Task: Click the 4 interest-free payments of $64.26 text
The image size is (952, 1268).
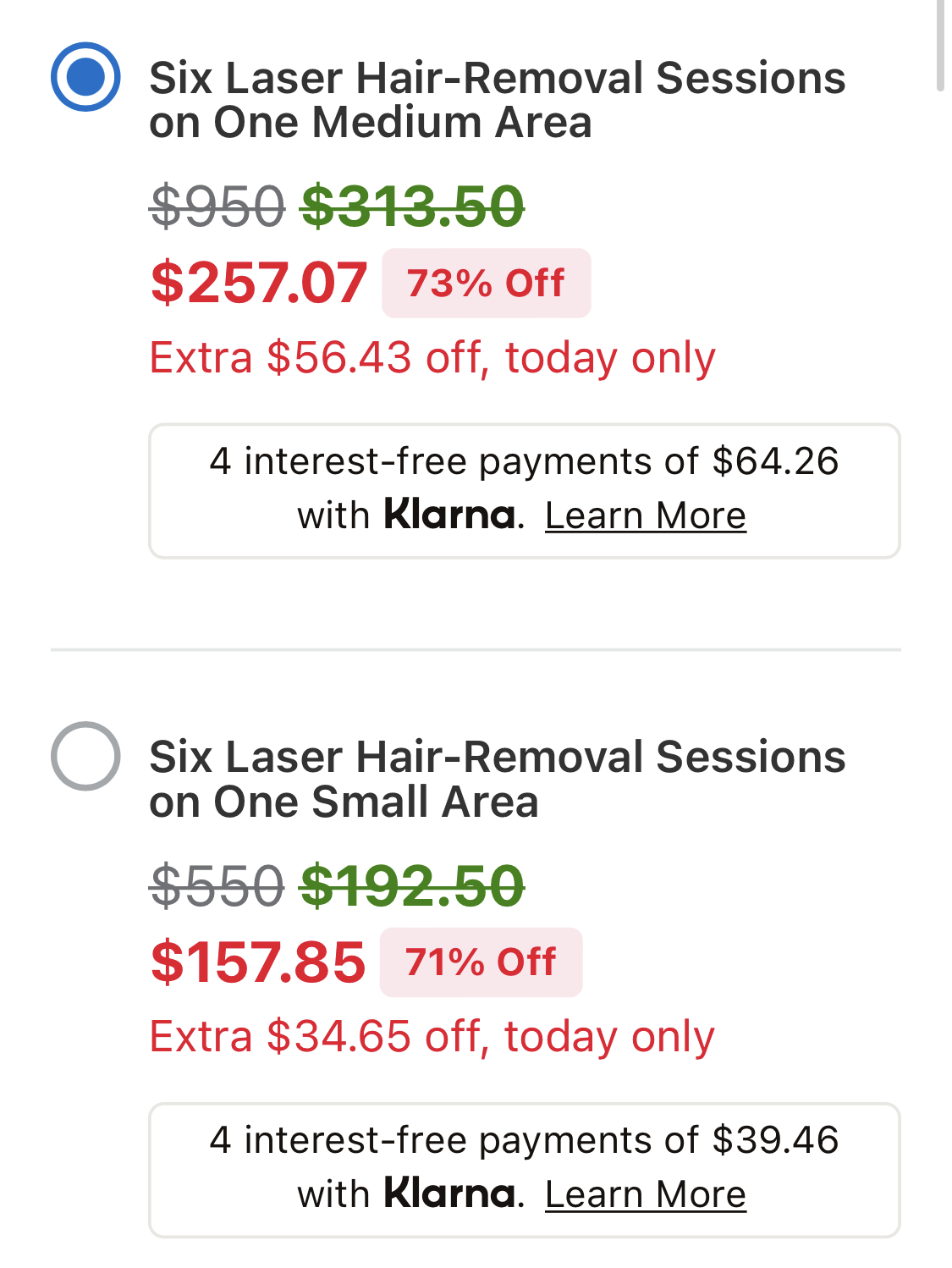Action: pyautogui.click(x=524, y=462)
